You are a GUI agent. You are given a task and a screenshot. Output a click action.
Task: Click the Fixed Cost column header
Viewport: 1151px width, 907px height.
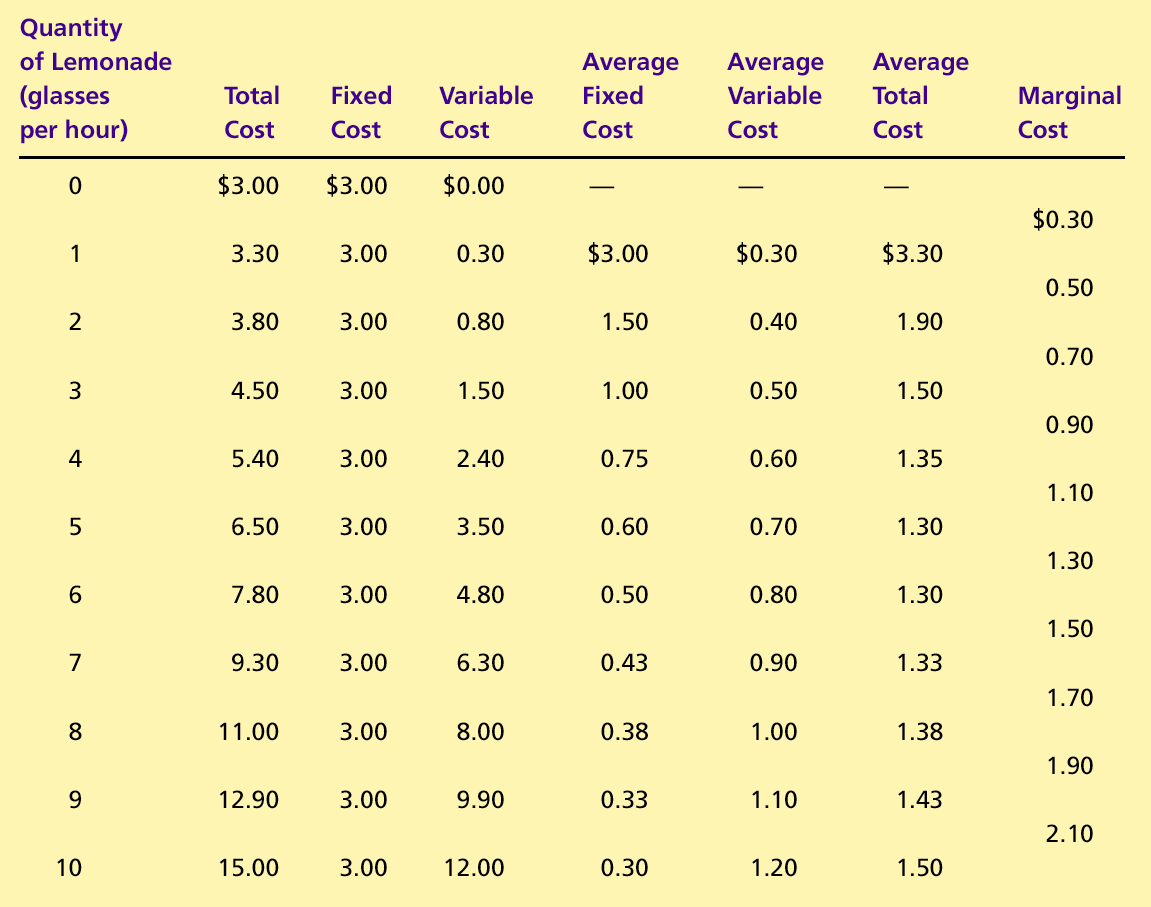tap(361, 112)
